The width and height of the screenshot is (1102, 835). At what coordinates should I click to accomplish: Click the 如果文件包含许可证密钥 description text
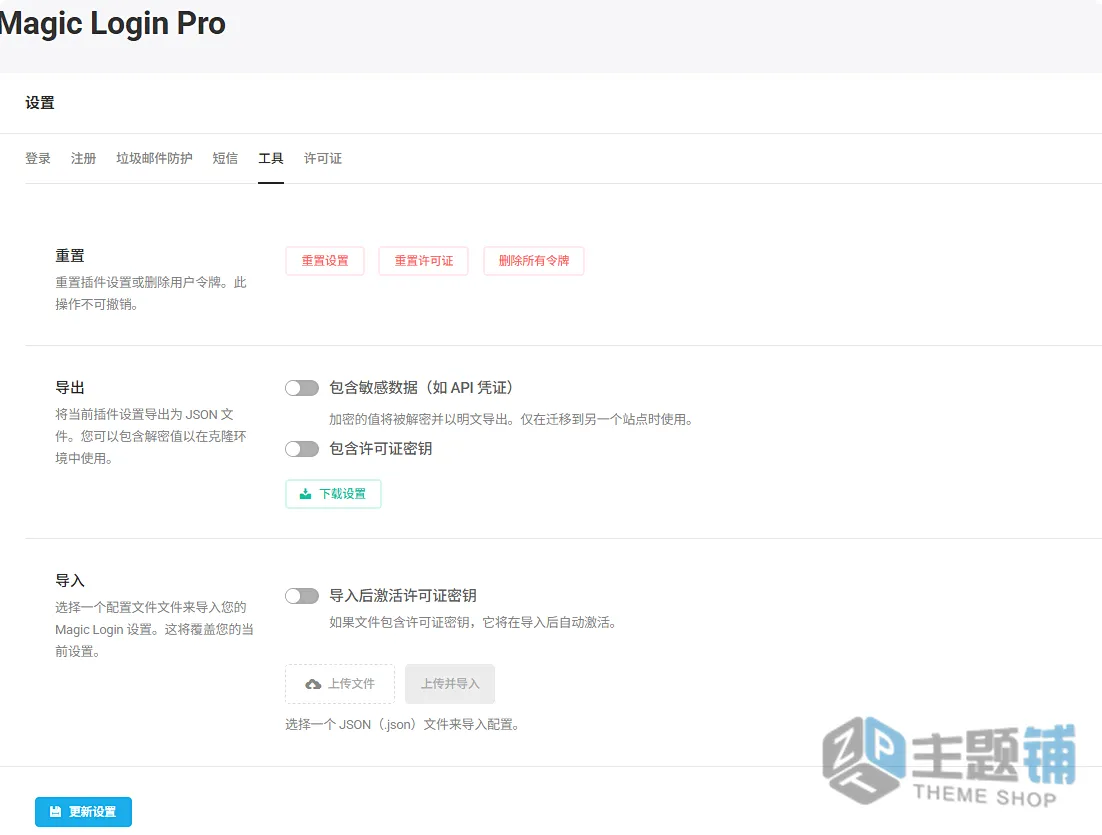click(474, 622)
